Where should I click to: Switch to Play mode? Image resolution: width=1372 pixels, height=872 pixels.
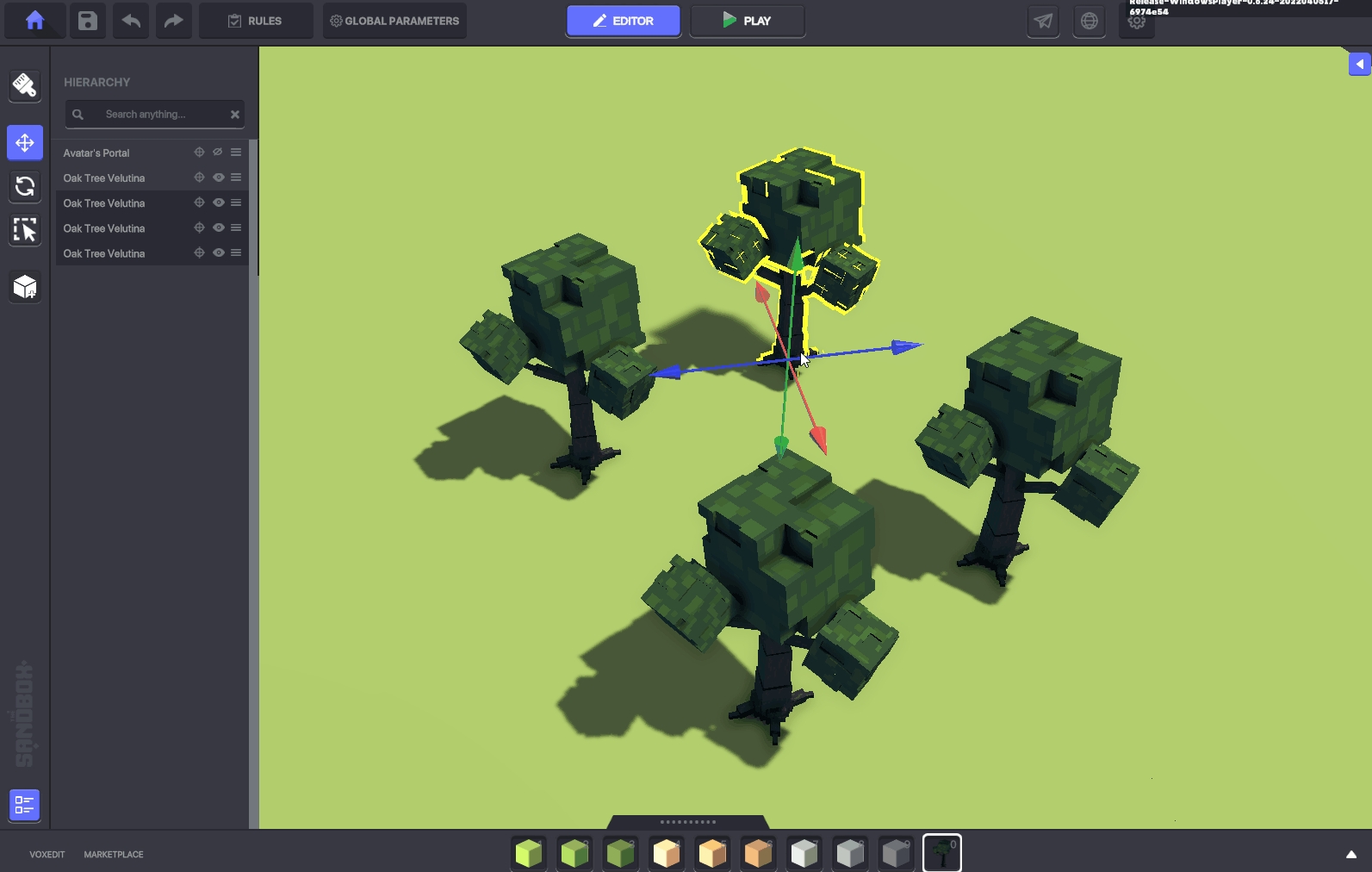(747, 21)
